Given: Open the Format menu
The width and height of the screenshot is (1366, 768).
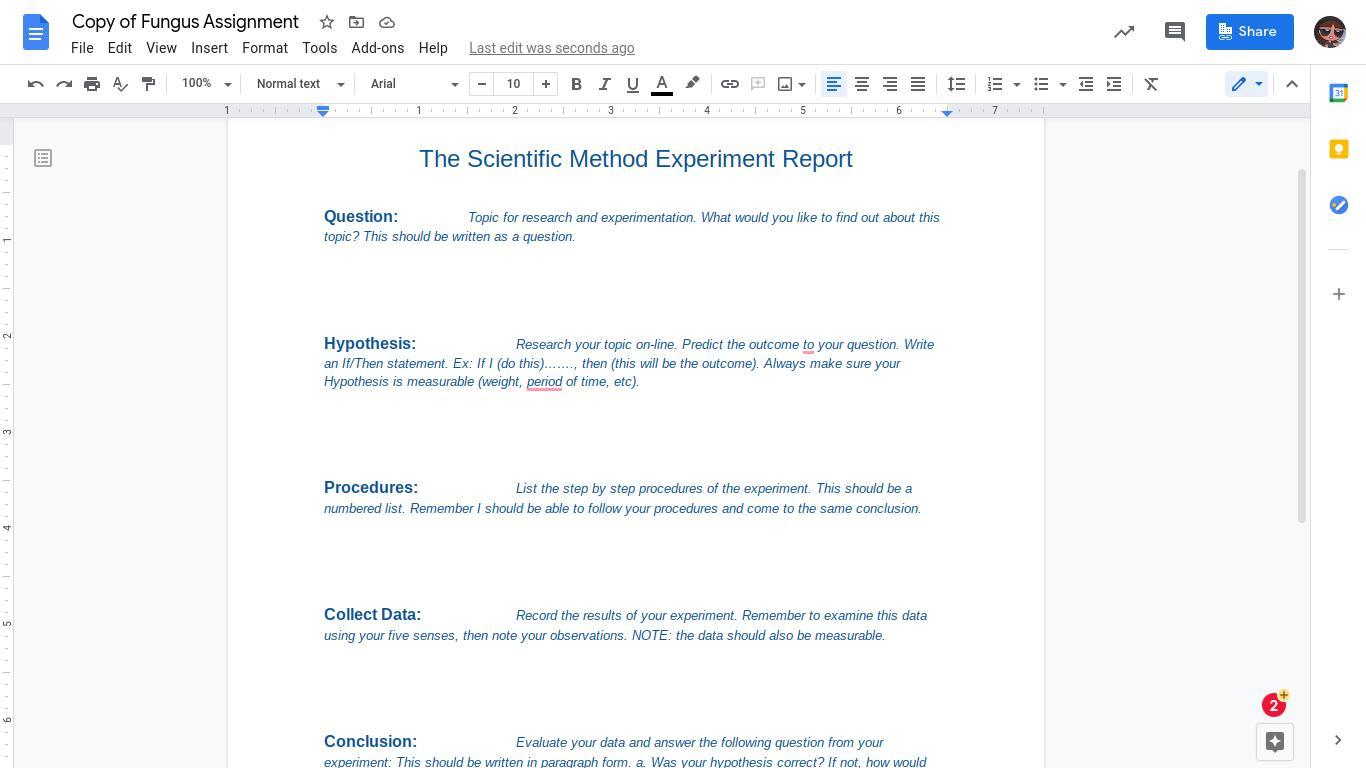Looking at the screenshot, I should [265, 48].
